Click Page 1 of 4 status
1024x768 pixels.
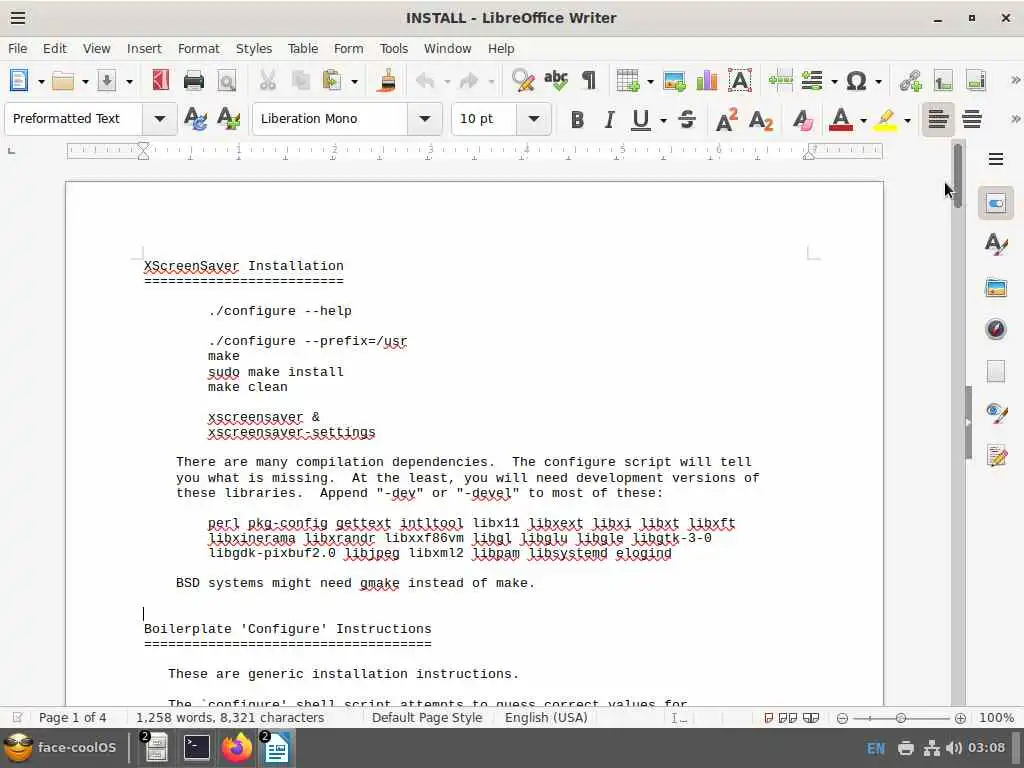pos(72,718)
